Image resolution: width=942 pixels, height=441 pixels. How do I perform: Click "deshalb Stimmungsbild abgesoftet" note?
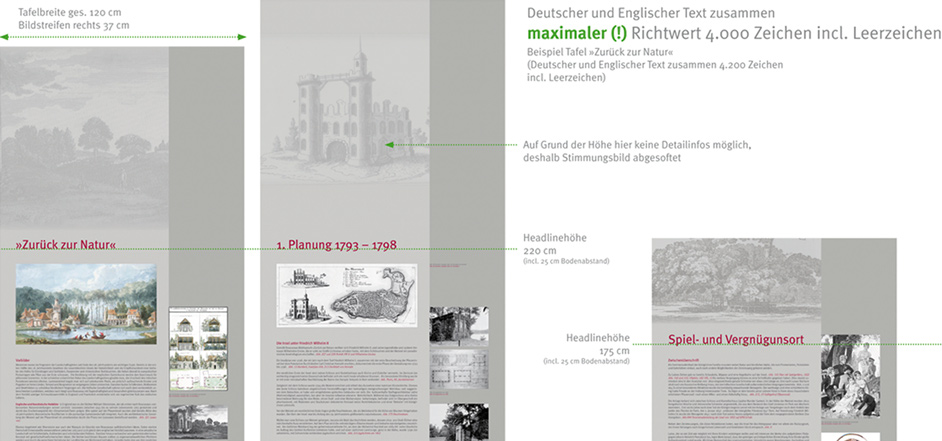click(601, 158)
